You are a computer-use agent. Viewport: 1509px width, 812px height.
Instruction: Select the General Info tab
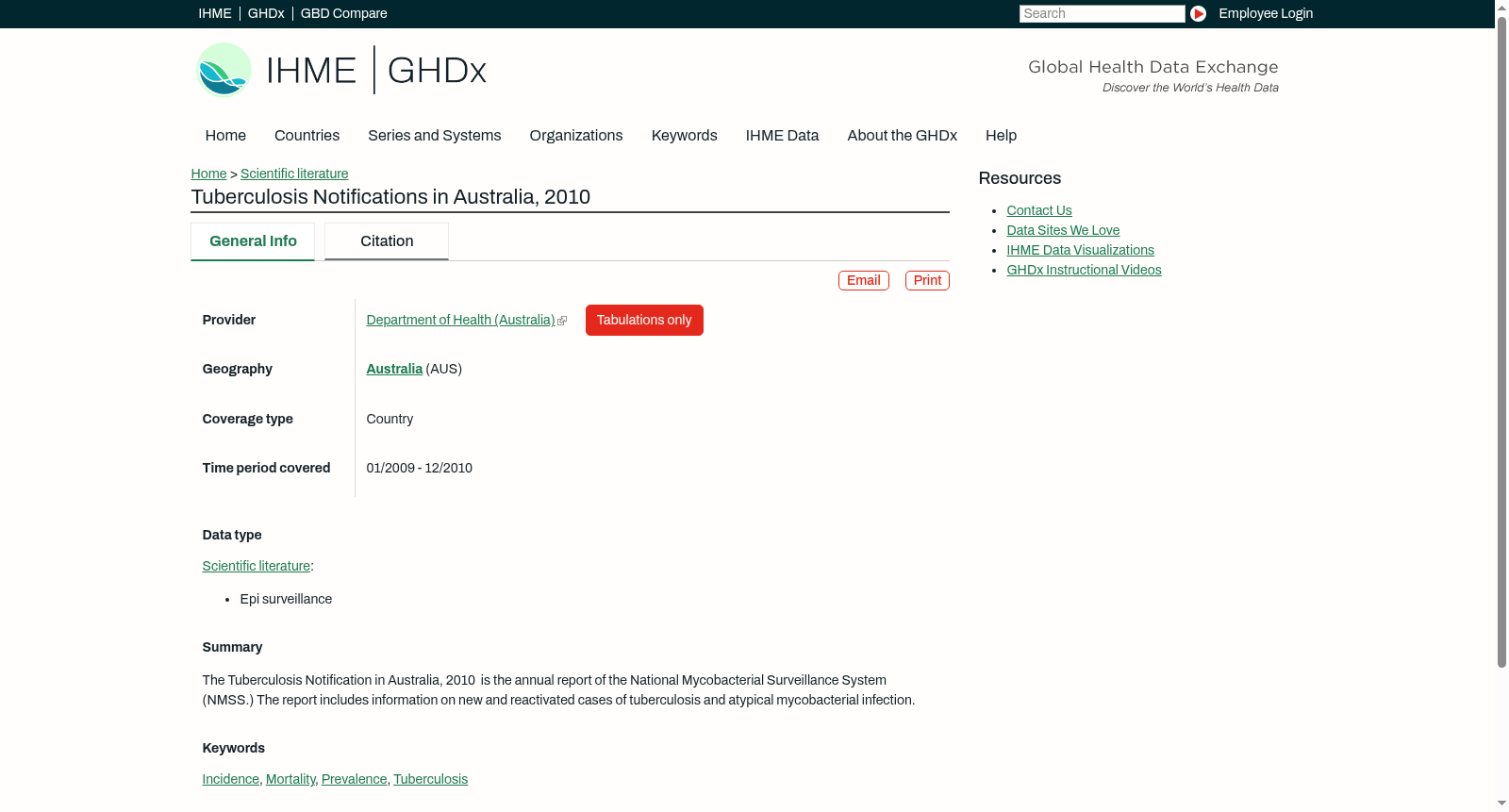click(x=253, y=241)
